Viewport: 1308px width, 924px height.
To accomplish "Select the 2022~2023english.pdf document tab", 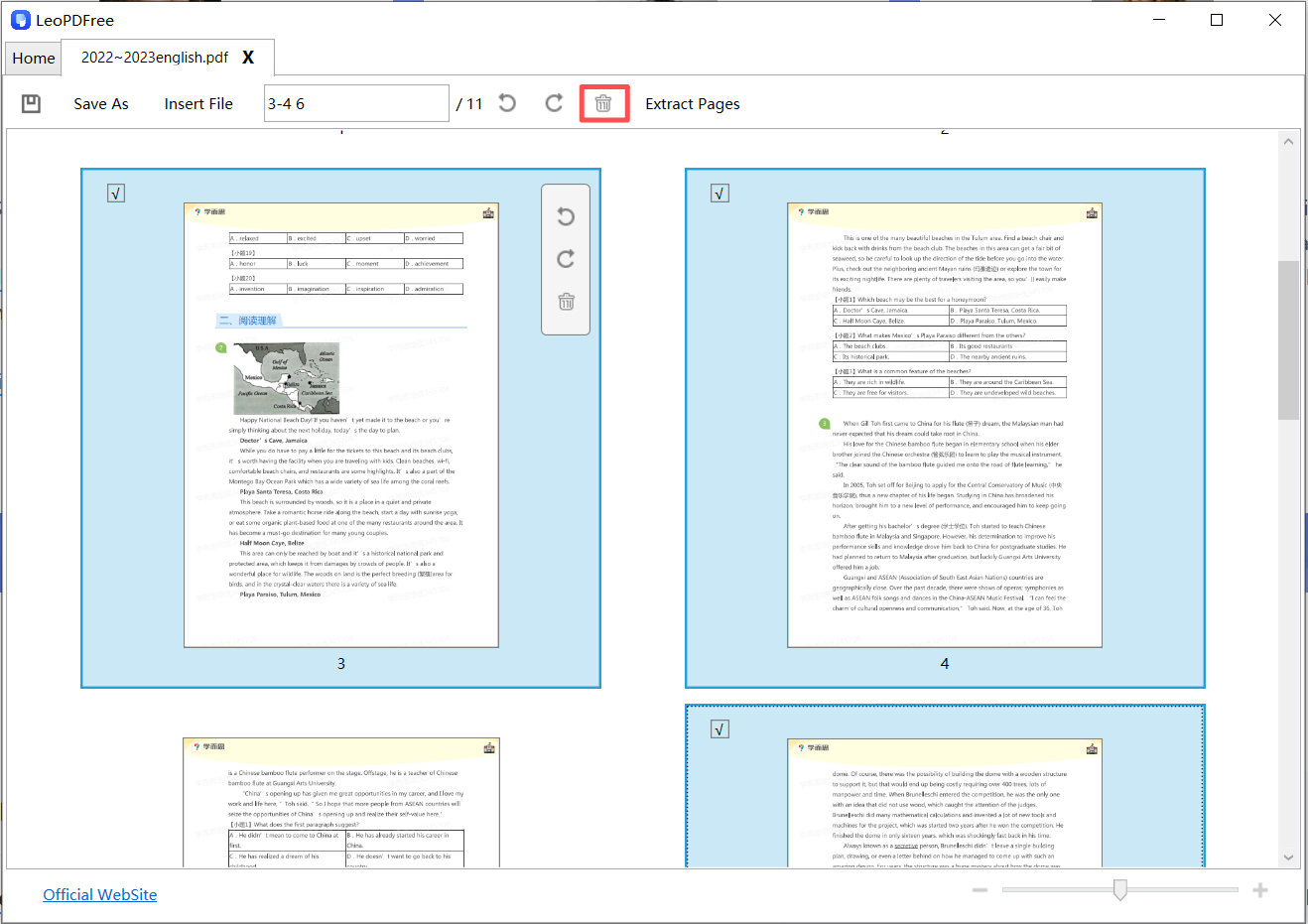I will pyautogui.click(x=154, y=58).
